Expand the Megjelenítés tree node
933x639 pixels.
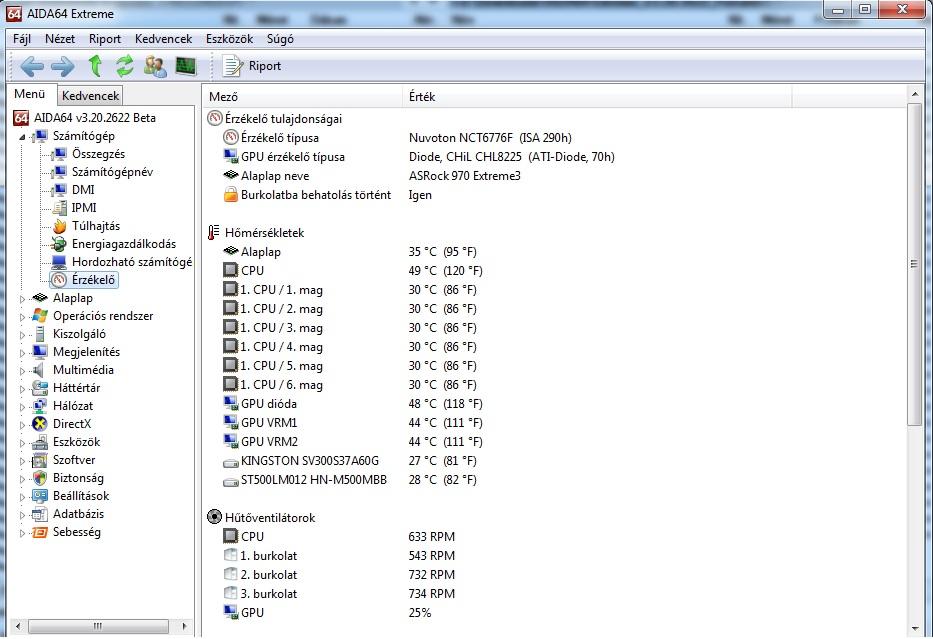coord(22,352)
